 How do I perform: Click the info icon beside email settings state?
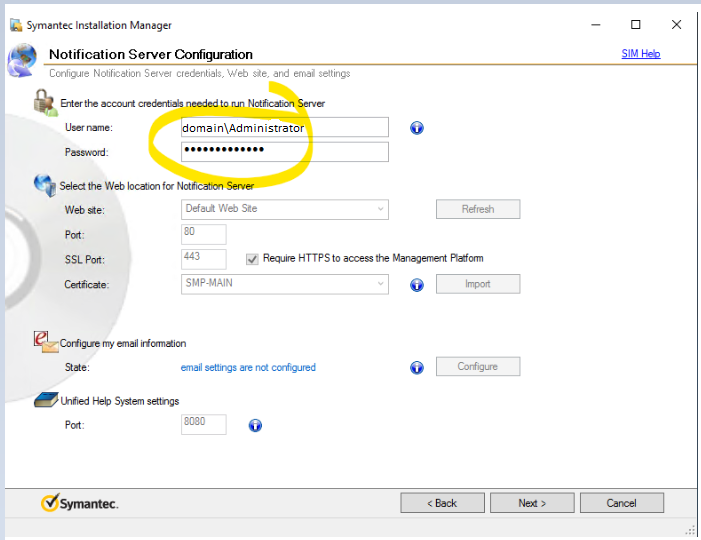417,368
